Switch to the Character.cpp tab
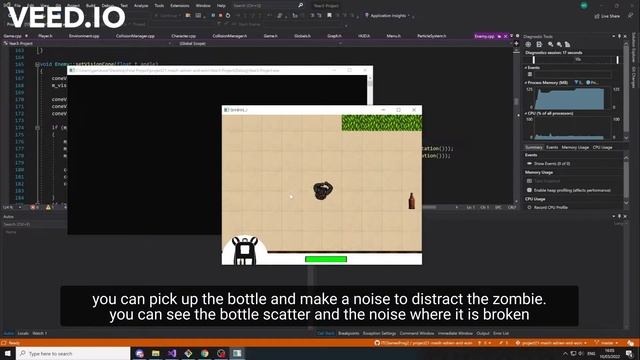The height and width of the screenshot is (360, 640). [x=183, y=36]
